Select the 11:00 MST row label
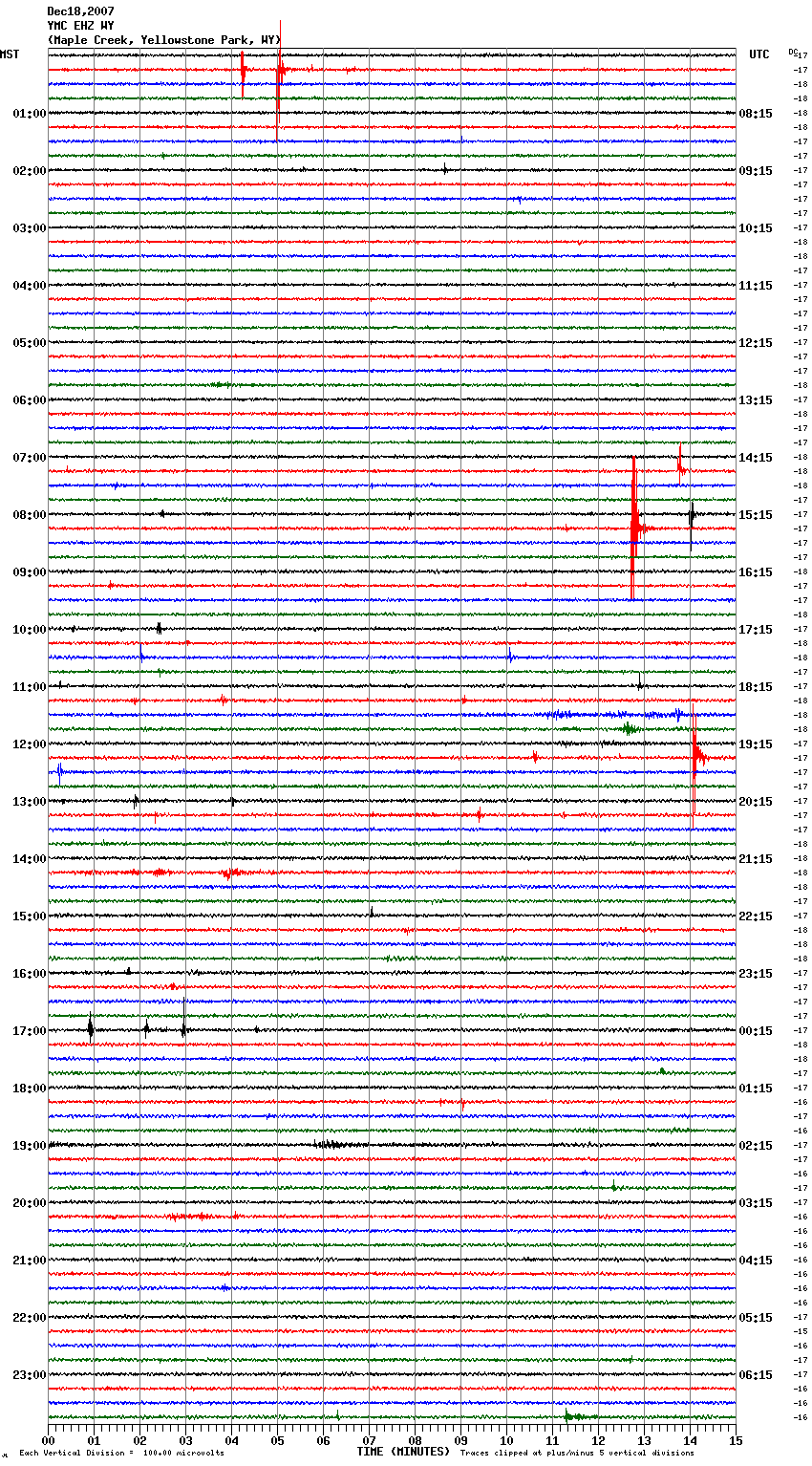Image resolution: width=812 pixels, height=1466 pixels. point(30,687)
